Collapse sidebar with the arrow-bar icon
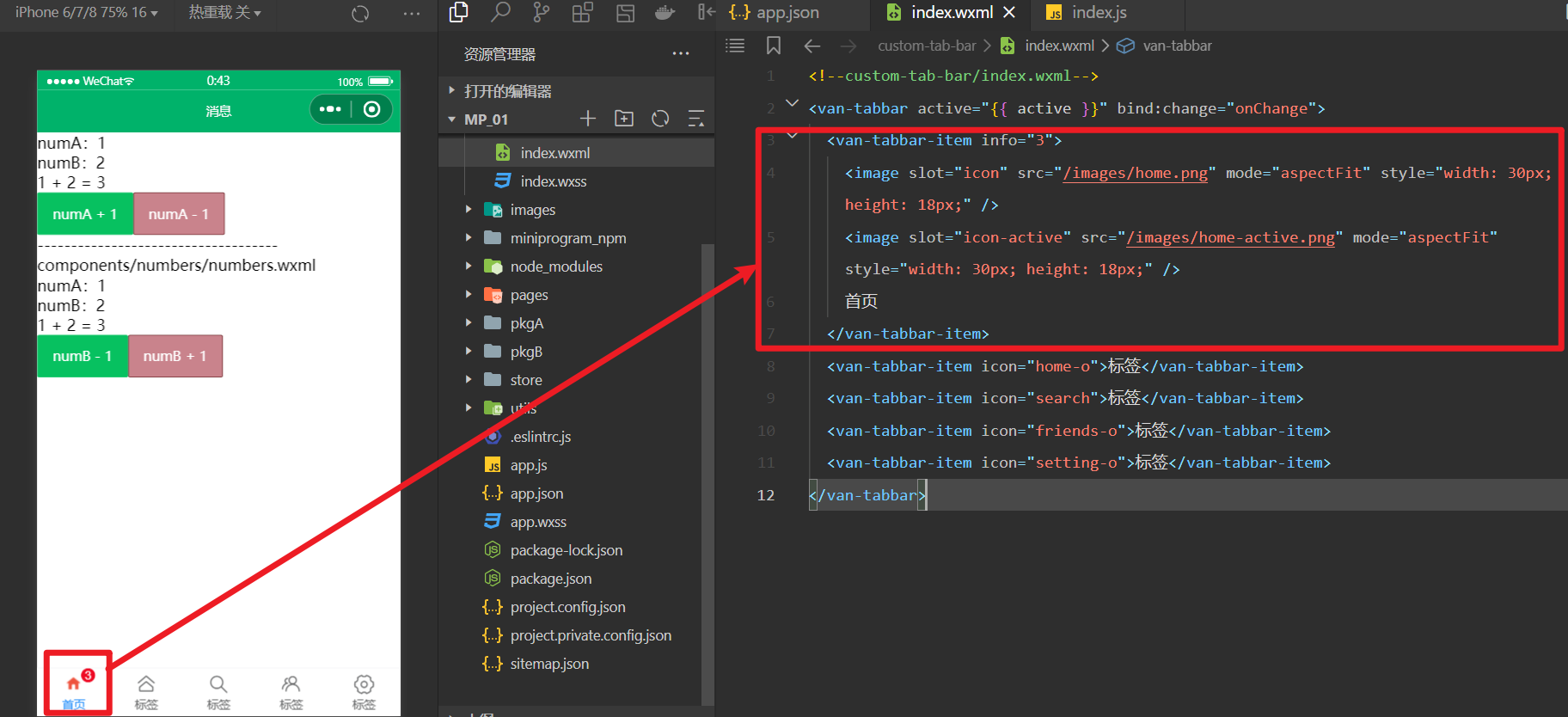The image size is (1568, 717). pyautogui.click(x=707, y=12)
